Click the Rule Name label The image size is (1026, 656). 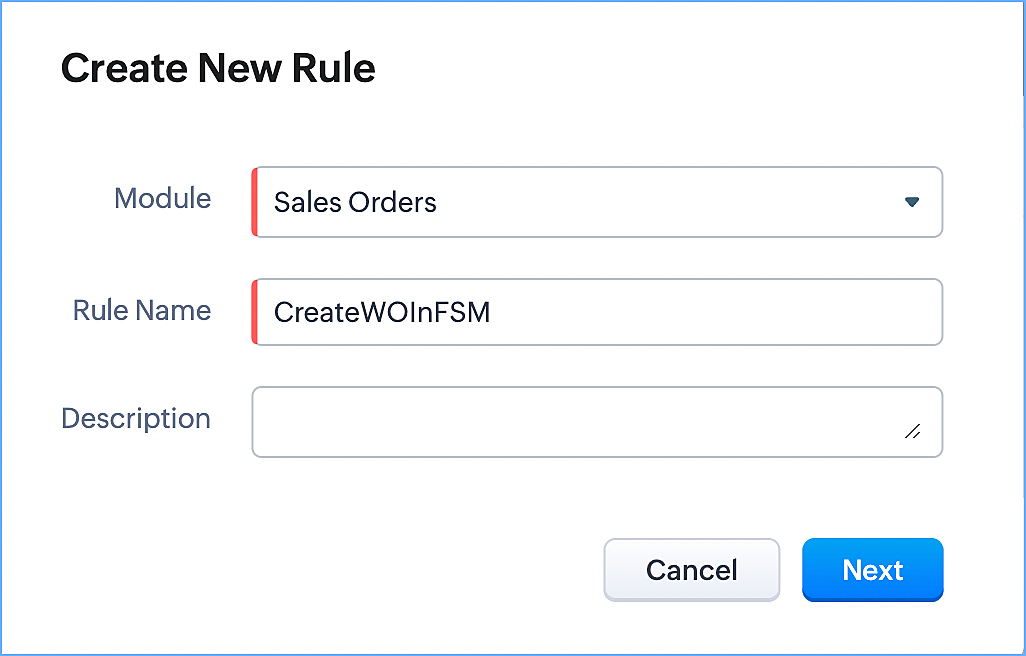[142, 310]
